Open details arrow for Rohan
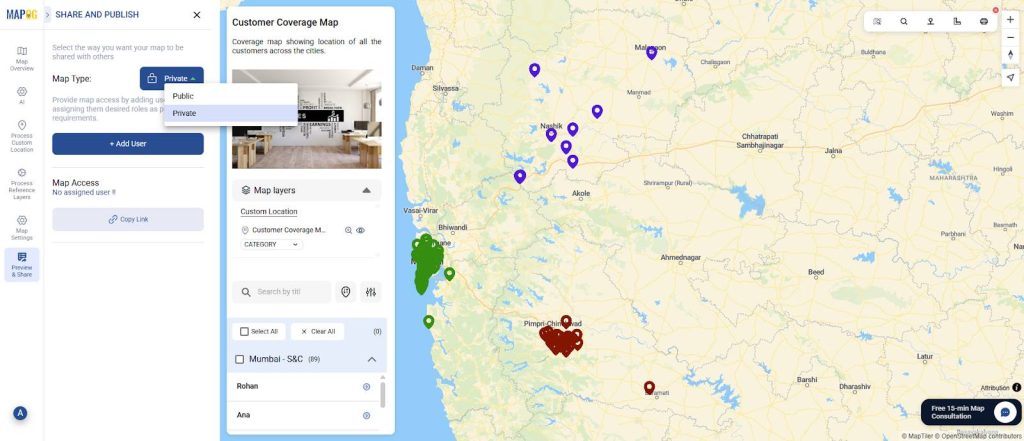Image resolution: width=1024 pixels, height=441 pixels. [366, 387]
